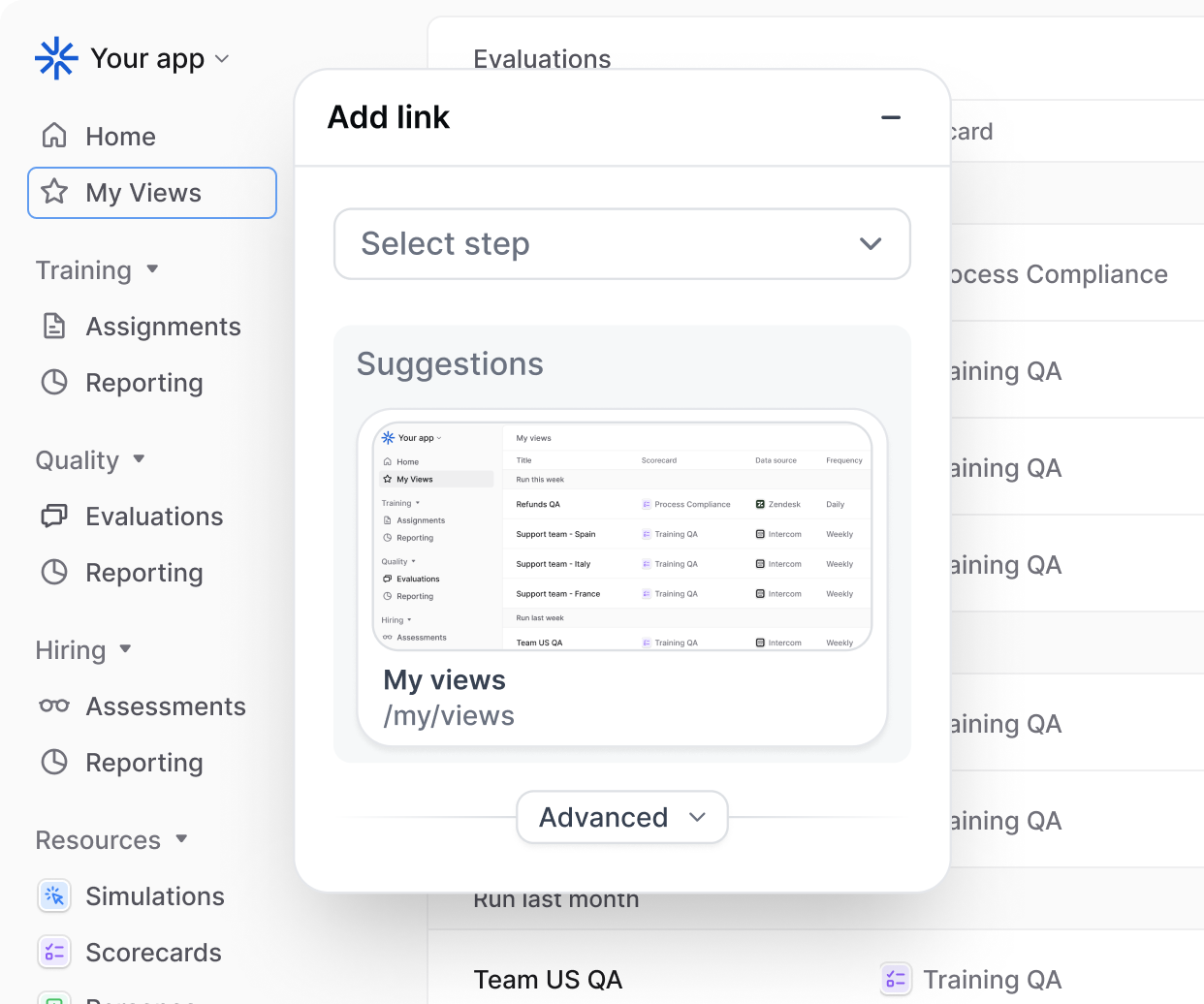
Task: Select the Home icon in the sidebar
Action: coord(54,136)
